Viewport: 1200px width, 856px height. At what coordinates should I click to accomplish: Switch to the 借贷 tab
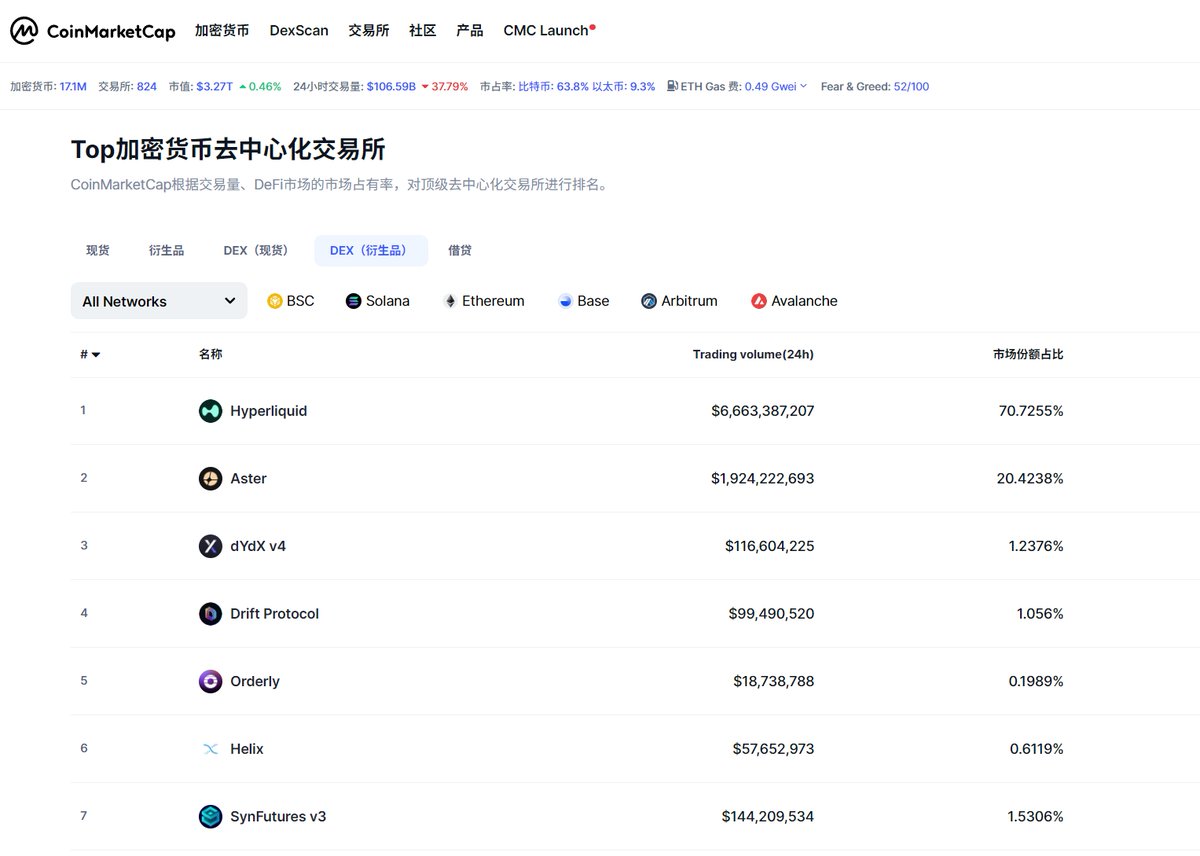(460, 251)
